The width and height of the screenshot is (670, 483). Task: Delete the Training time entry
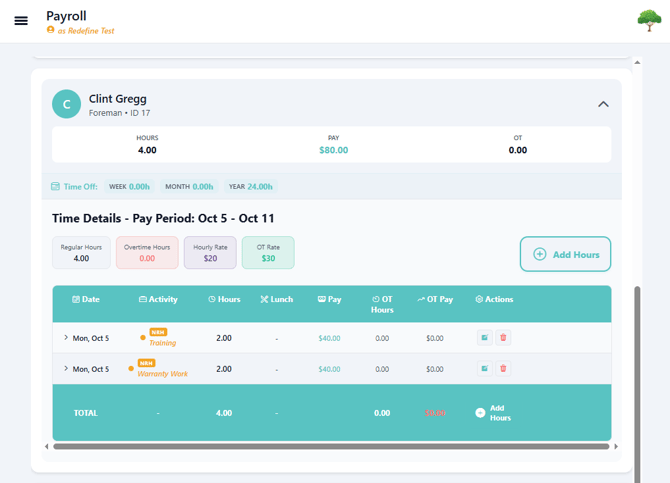(503, 338)
